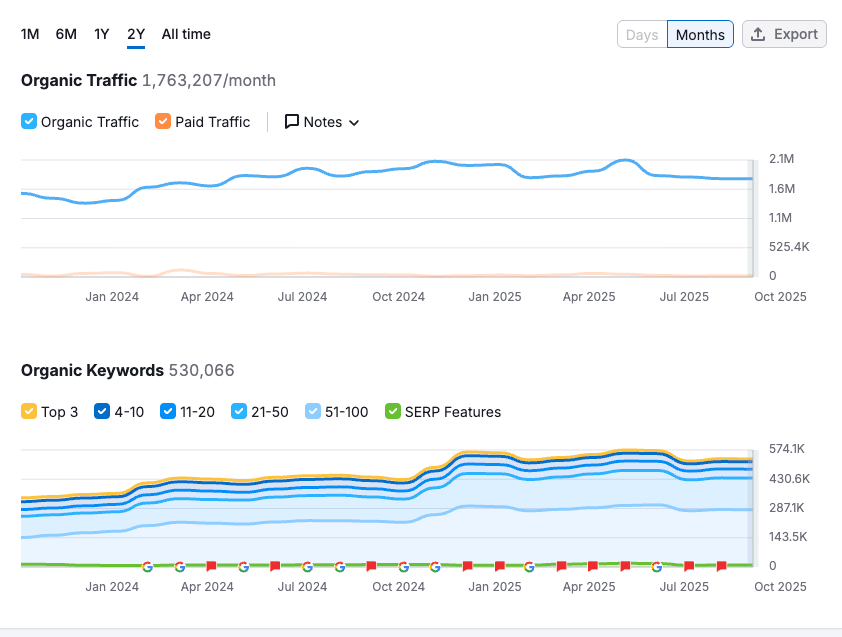Toggle the Paid Traffic checkbox
This screenshot has height=637, width=842.
(x=163, y=122)
